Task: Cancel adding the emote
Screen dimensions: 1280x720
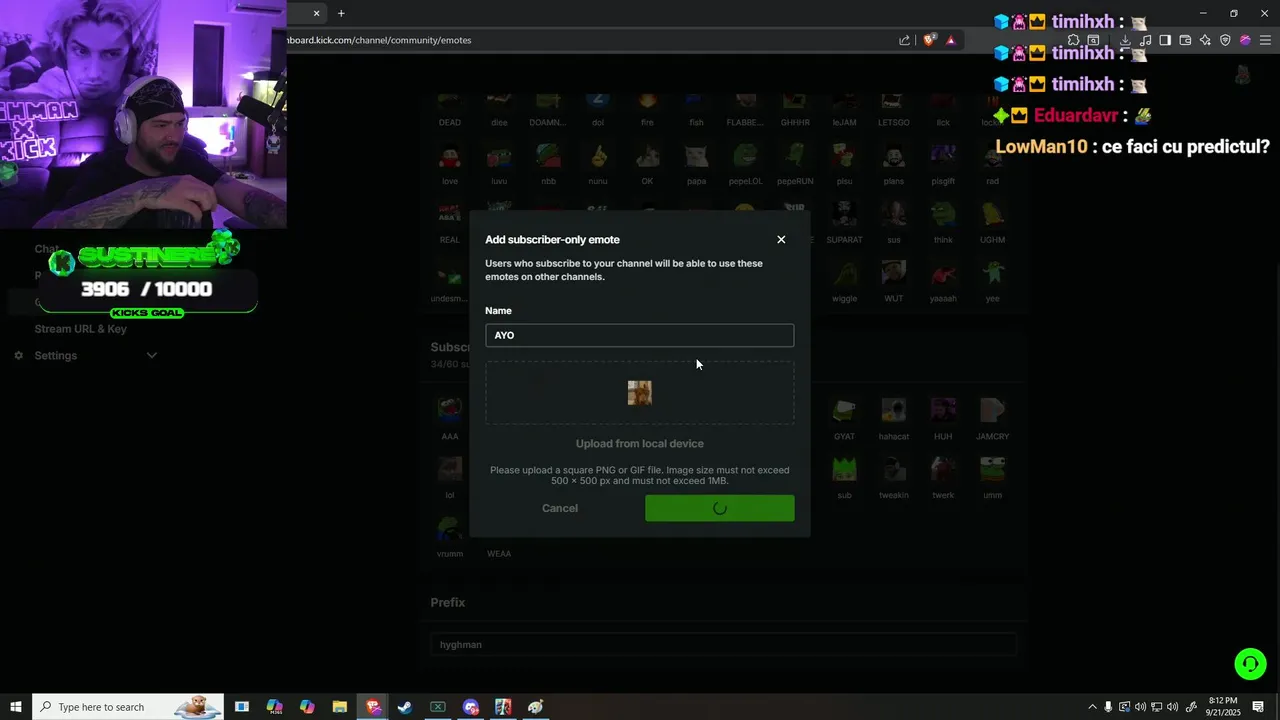Action: [x=560, y=508]
